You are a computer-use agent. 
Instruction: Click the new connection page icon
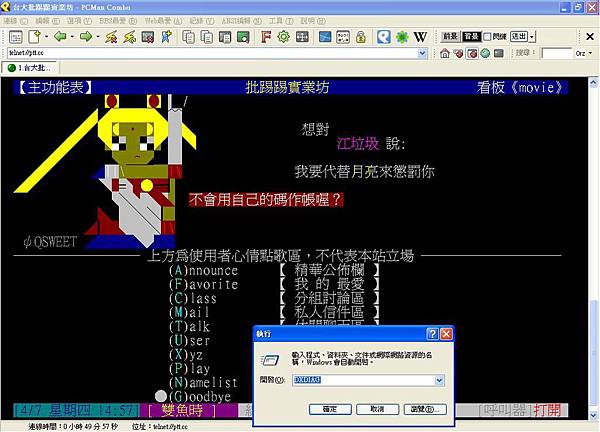point(35,37)
